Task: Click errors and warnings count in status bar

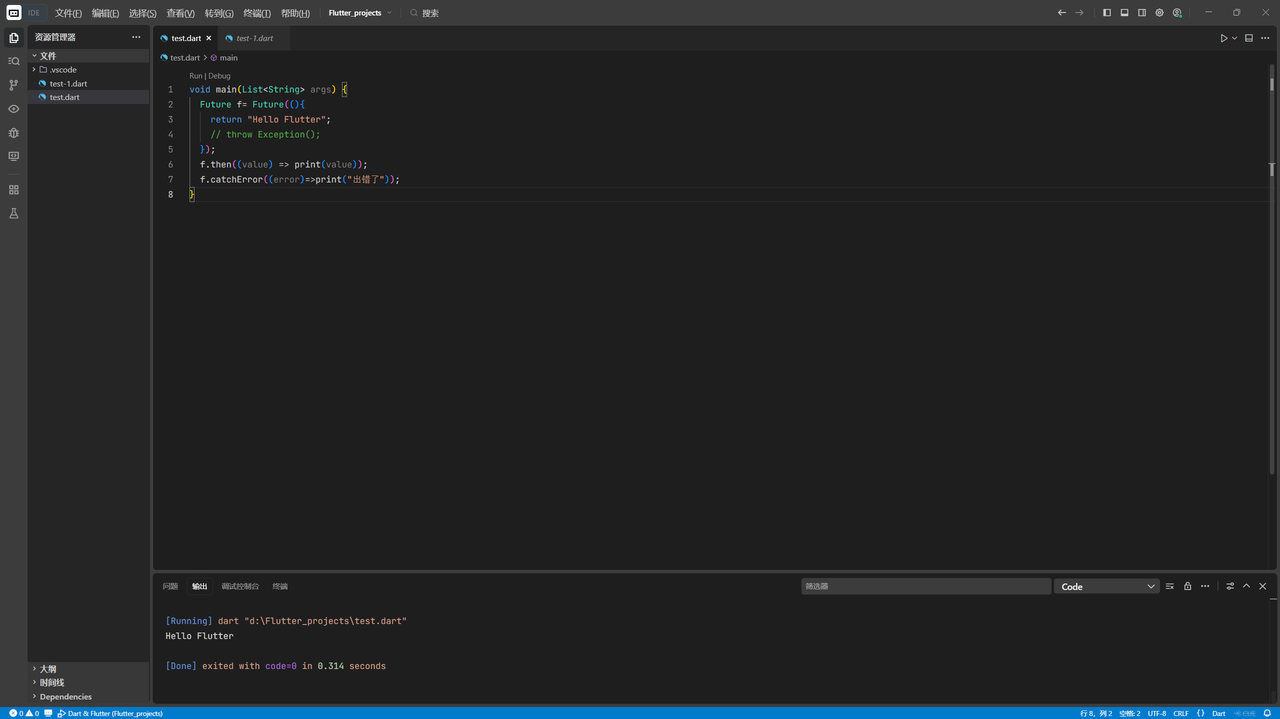Action: pos(24,713)
